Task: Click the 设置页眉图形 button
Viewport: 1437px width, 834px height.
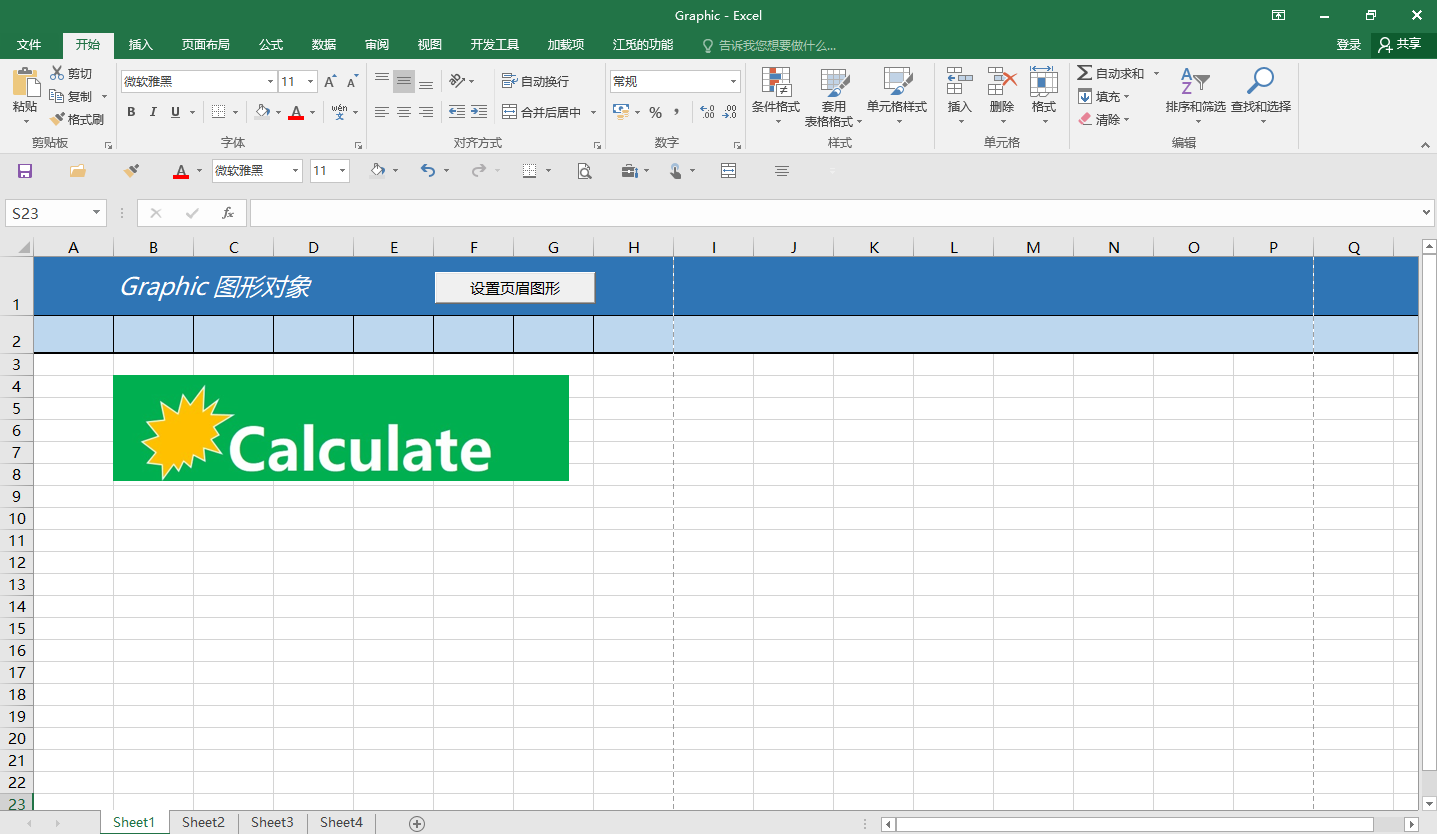Action: 515,288
